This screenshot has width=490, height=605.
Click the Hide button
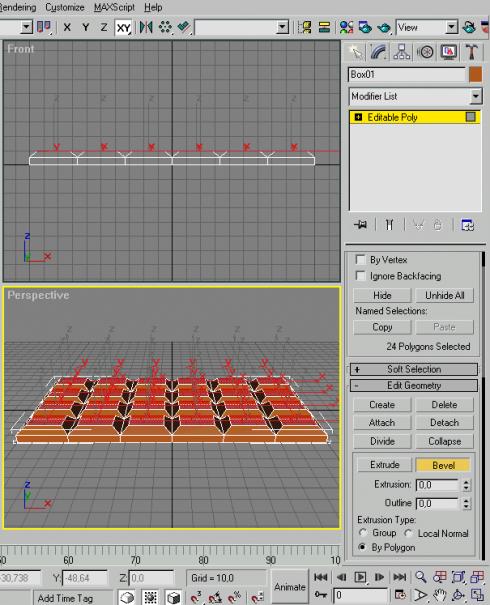382,295
